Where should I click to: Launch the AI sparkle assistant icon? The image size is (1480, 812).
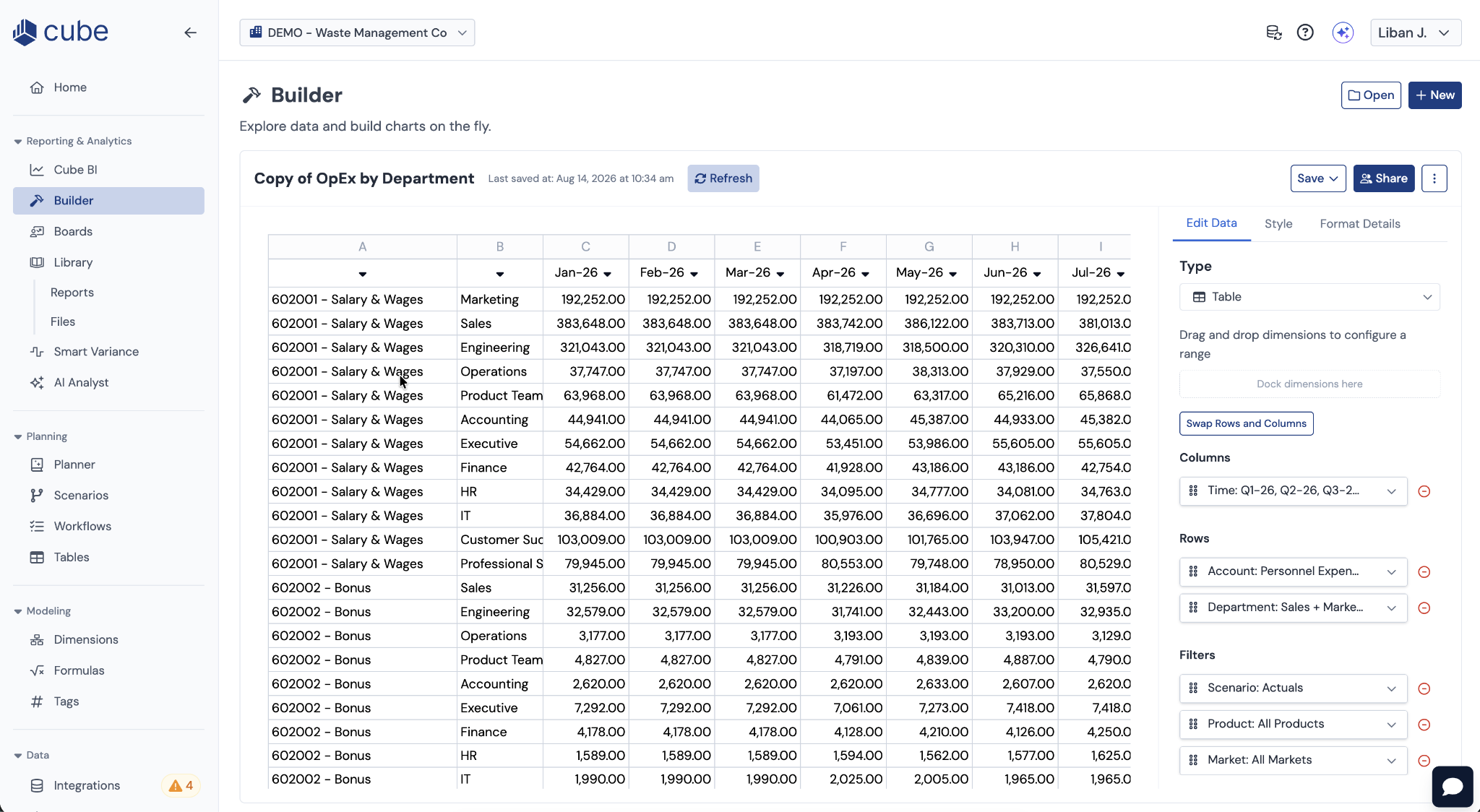point(1343,33)
